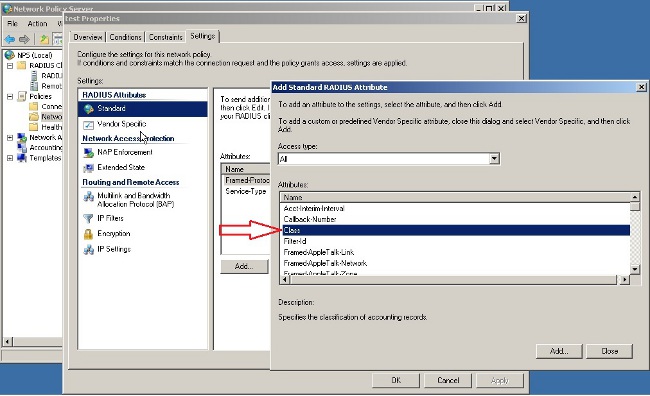The height and width of the screenshot is (396, 650).
Task: Click the Policies folder icon in tree
Action: [x=22, y=96]
